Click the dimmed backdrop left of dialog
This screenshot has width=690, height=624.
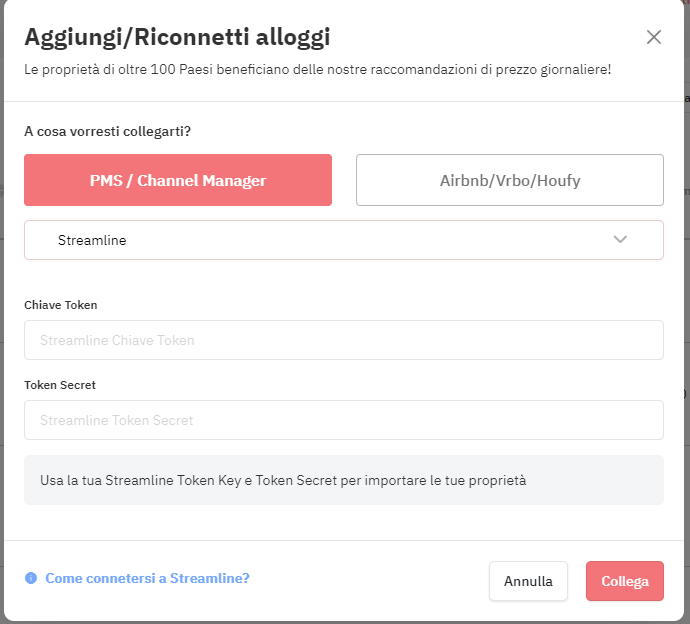2,308
